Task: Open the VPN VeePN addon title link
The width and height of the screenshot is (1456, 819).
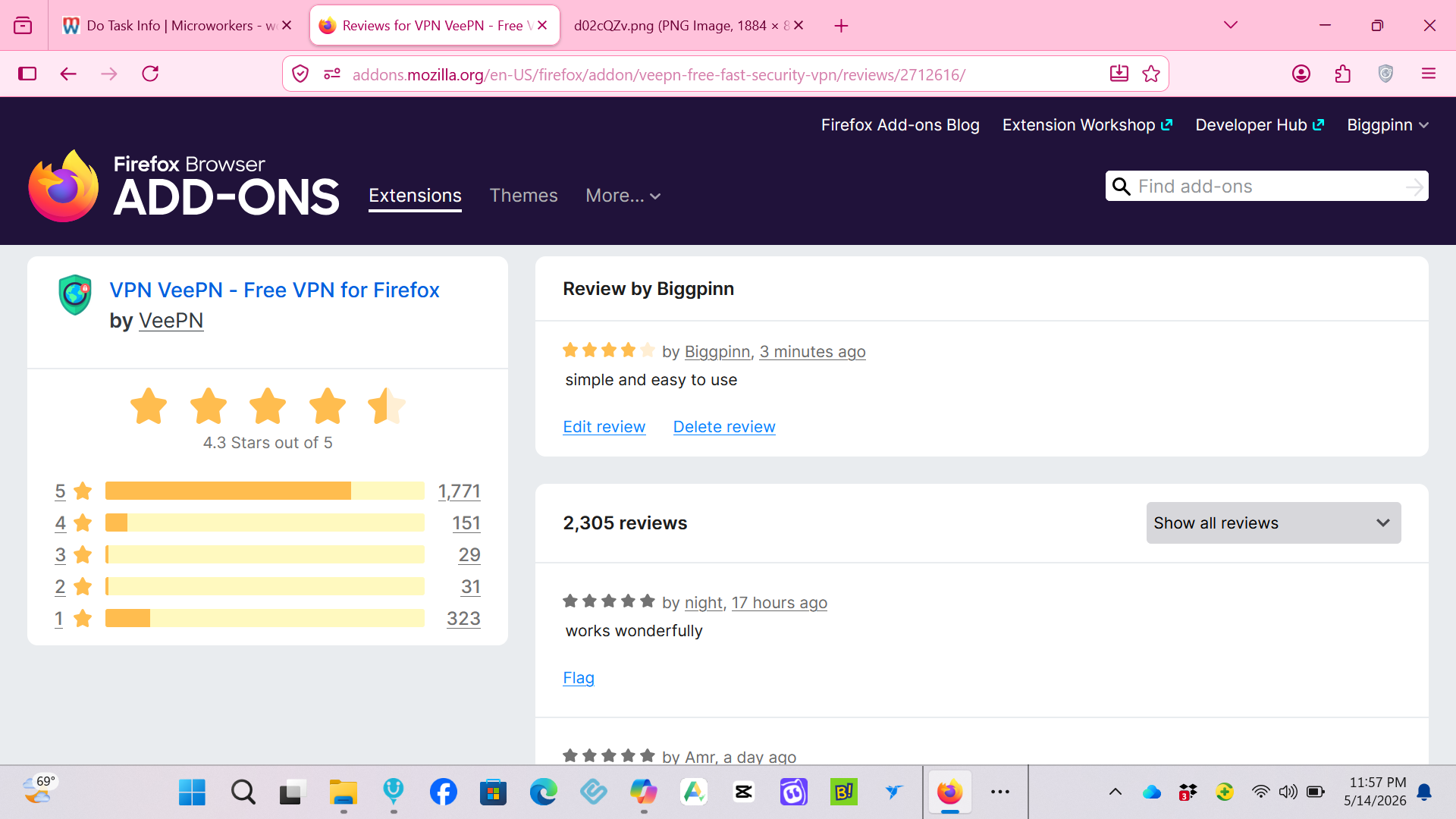Action: [x=275, y=290]
